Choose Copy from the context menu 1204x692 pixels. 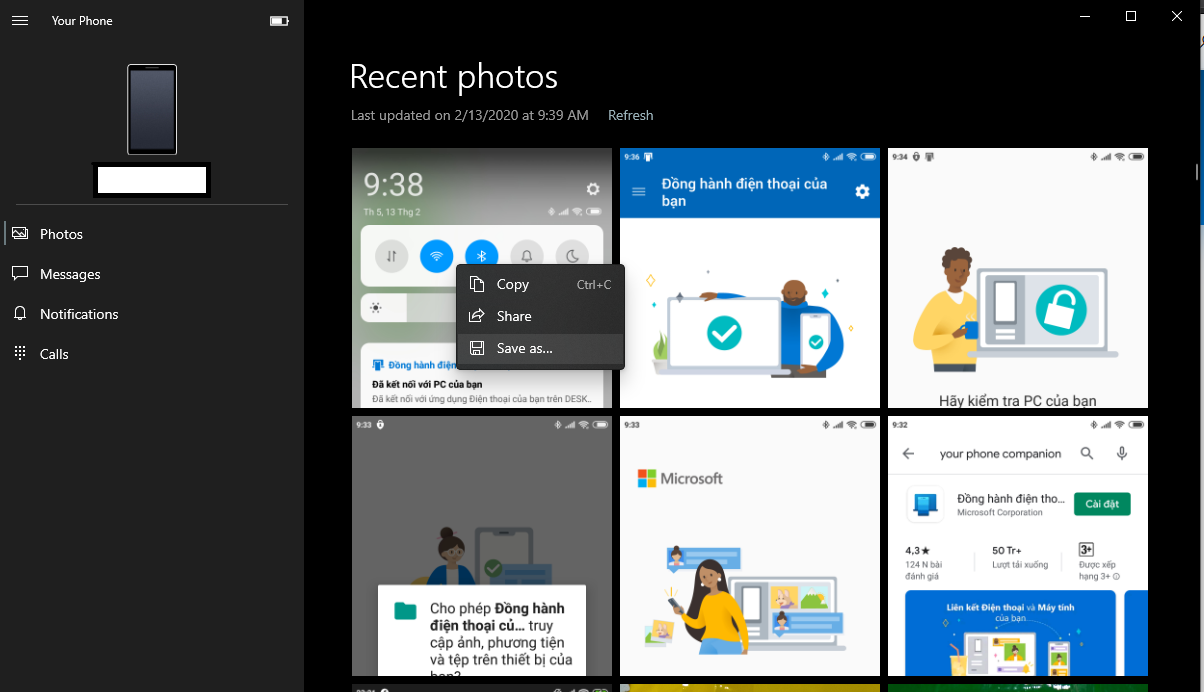[x=540, y=284]
